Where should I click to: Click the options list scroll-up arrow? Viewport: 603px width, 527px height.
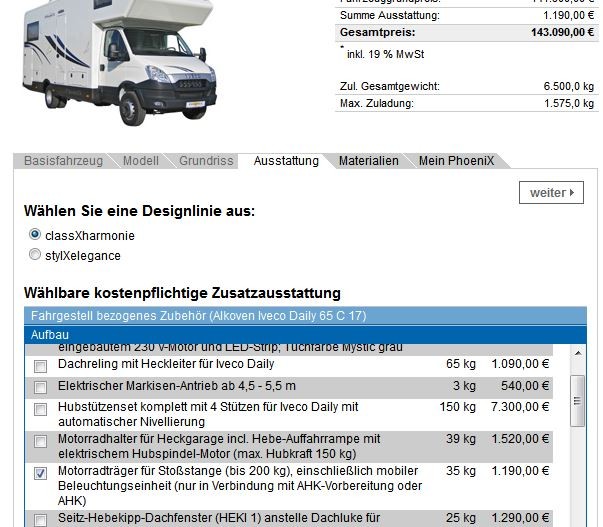click(577, 353)
